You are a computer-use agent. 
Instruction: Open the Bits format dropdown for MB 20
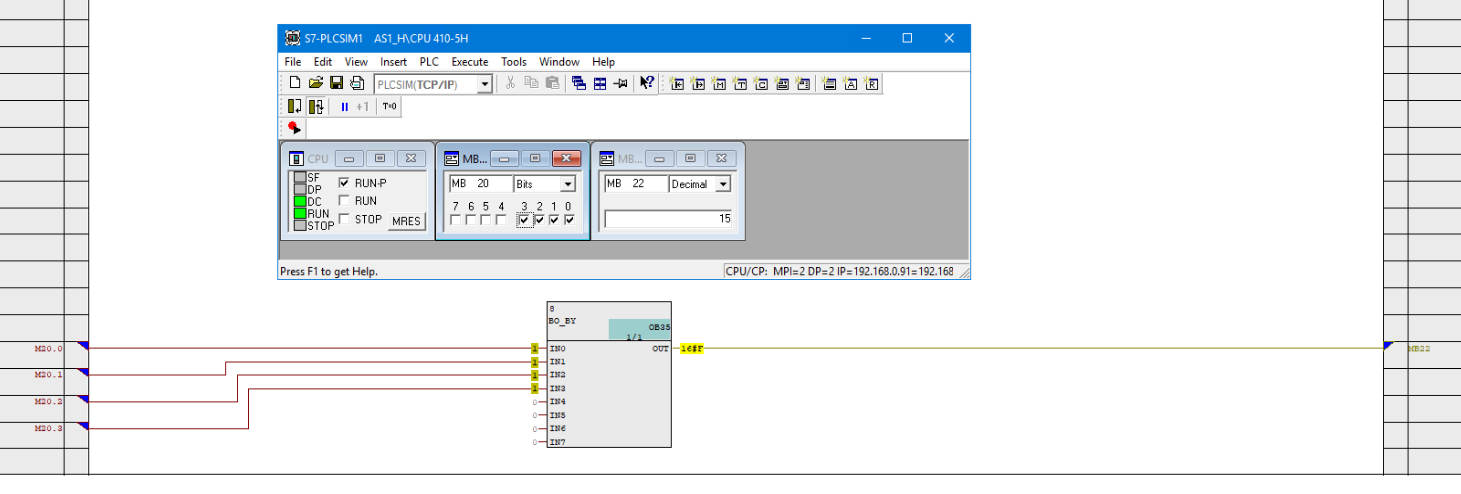[x=567, y=185]
